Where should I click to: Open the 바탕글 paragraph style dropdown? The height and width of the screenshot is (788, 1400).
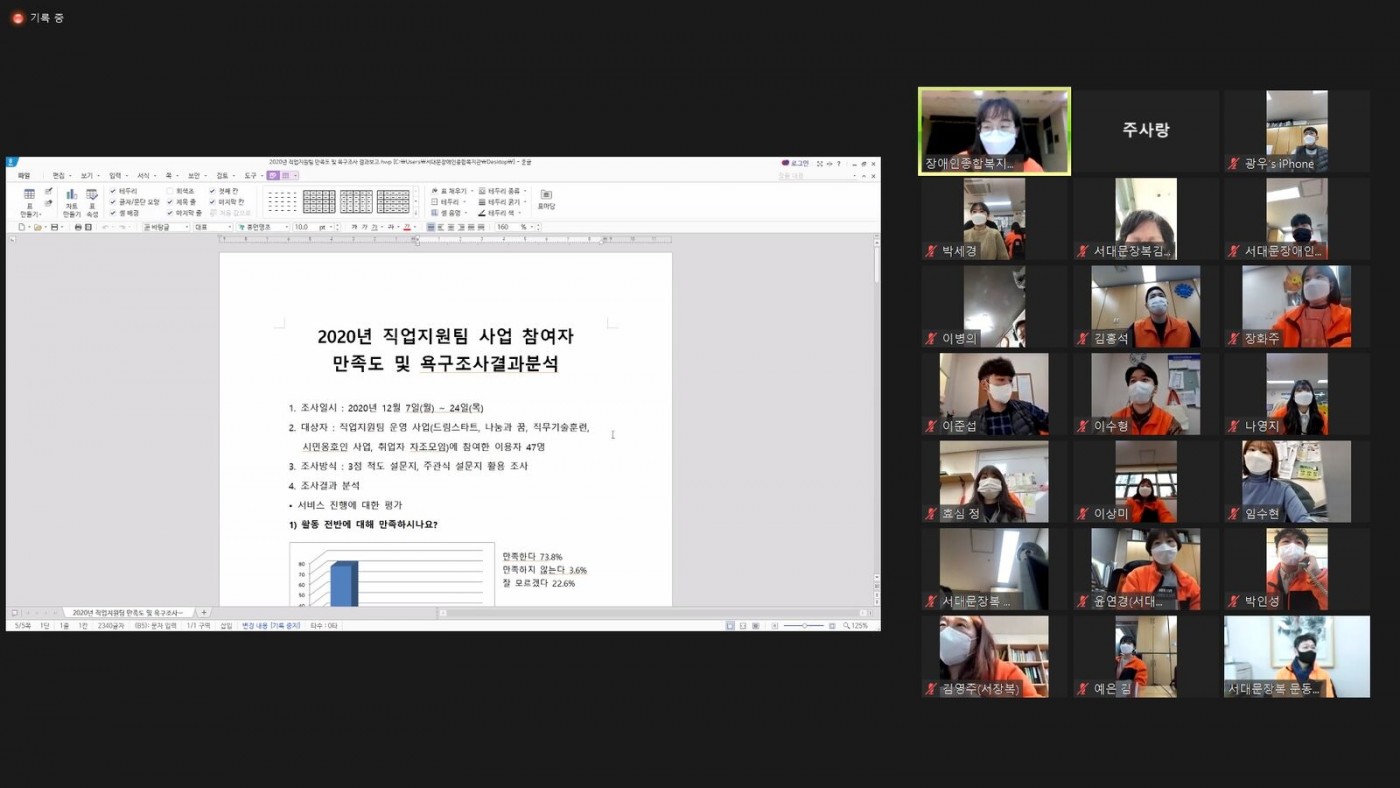click(x=166, y=227)
